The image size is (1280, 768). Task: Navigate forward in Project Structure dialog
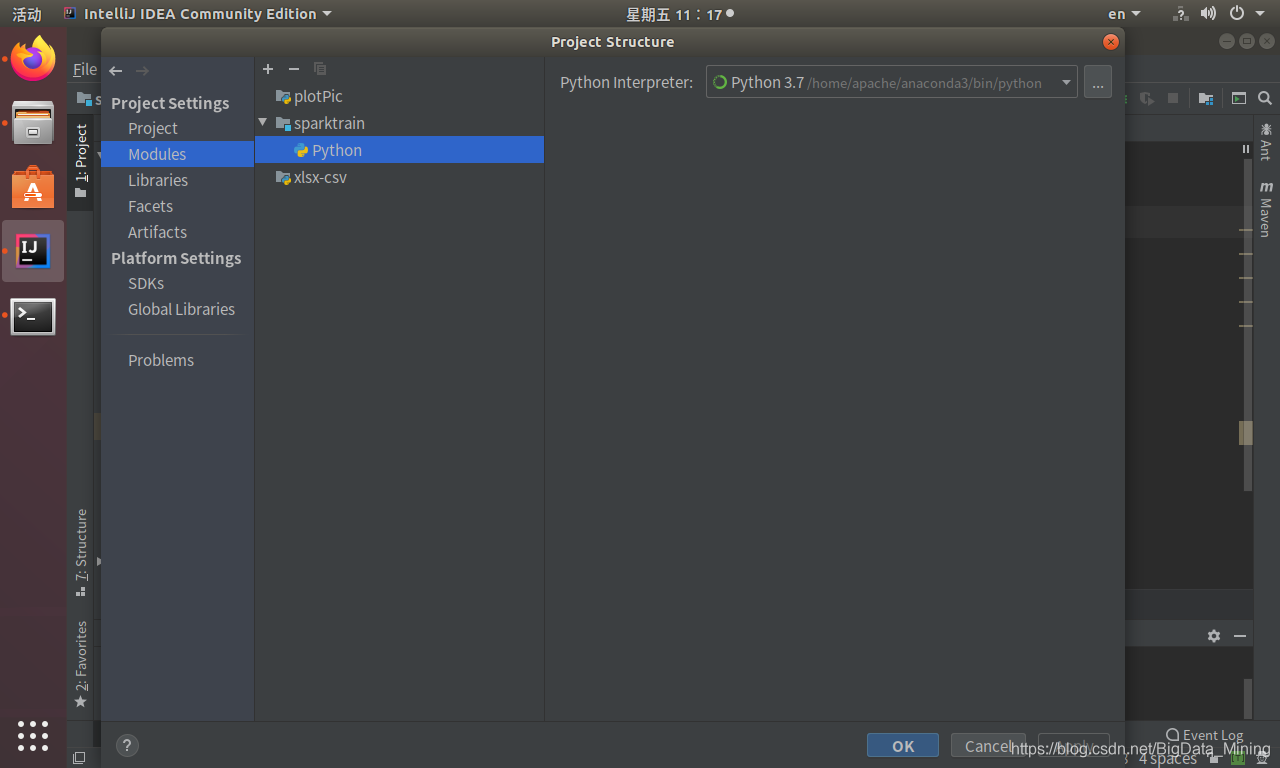point(142,70)
